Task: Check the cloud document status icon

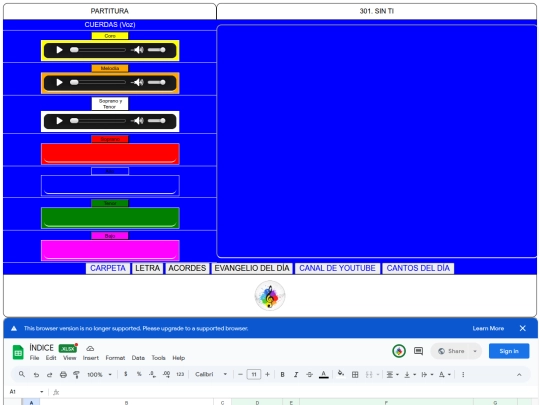Action: click(x=90, y=348)
